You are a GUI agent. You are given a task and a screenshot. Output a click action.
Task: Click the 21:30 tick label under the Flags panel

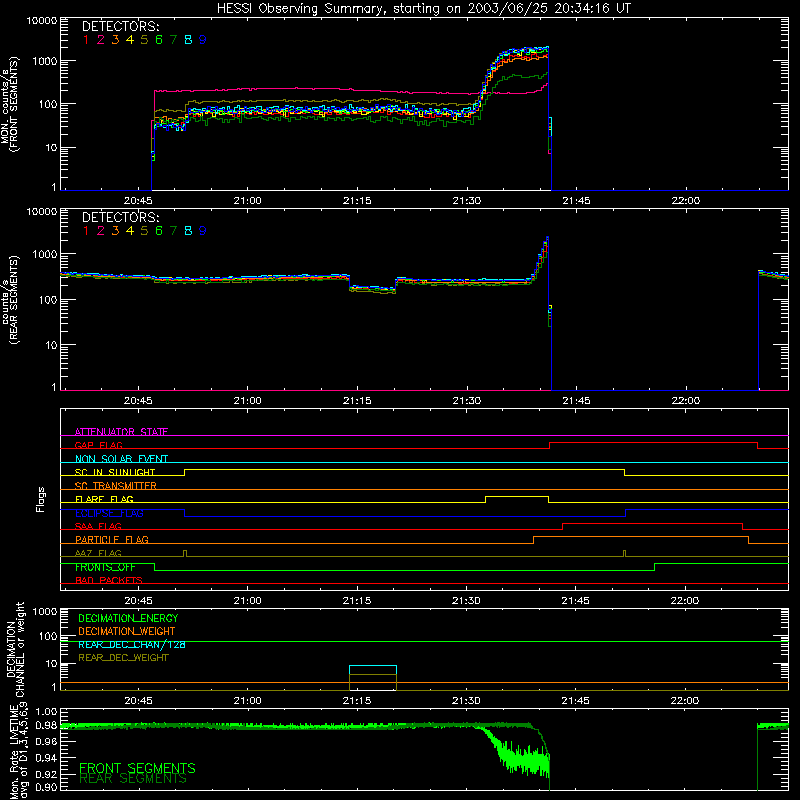point(466,601)
